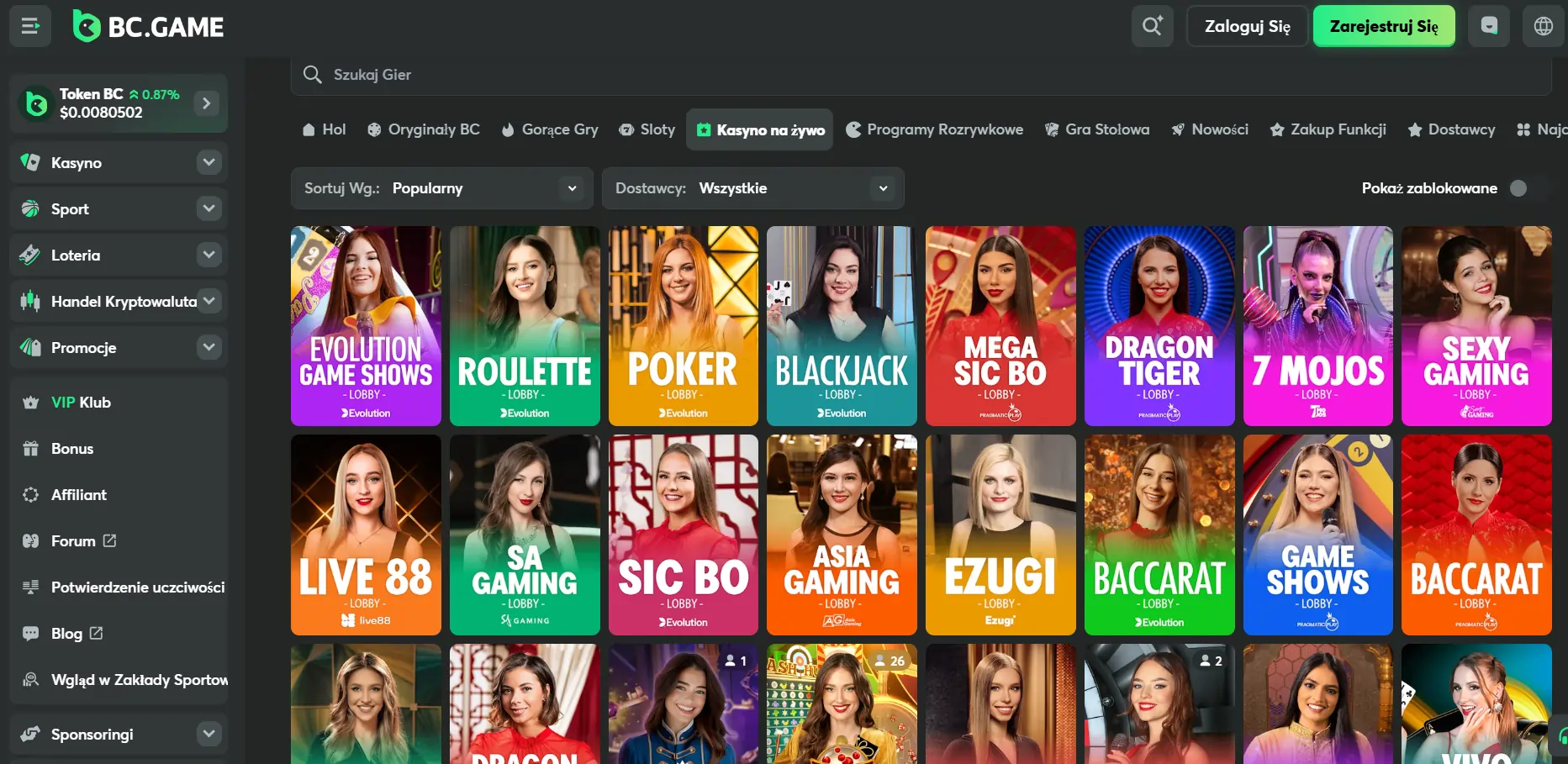Switch to the Oryginały BC tab
This screenshot has height=764, width=1568.
[x=424, y=129]
